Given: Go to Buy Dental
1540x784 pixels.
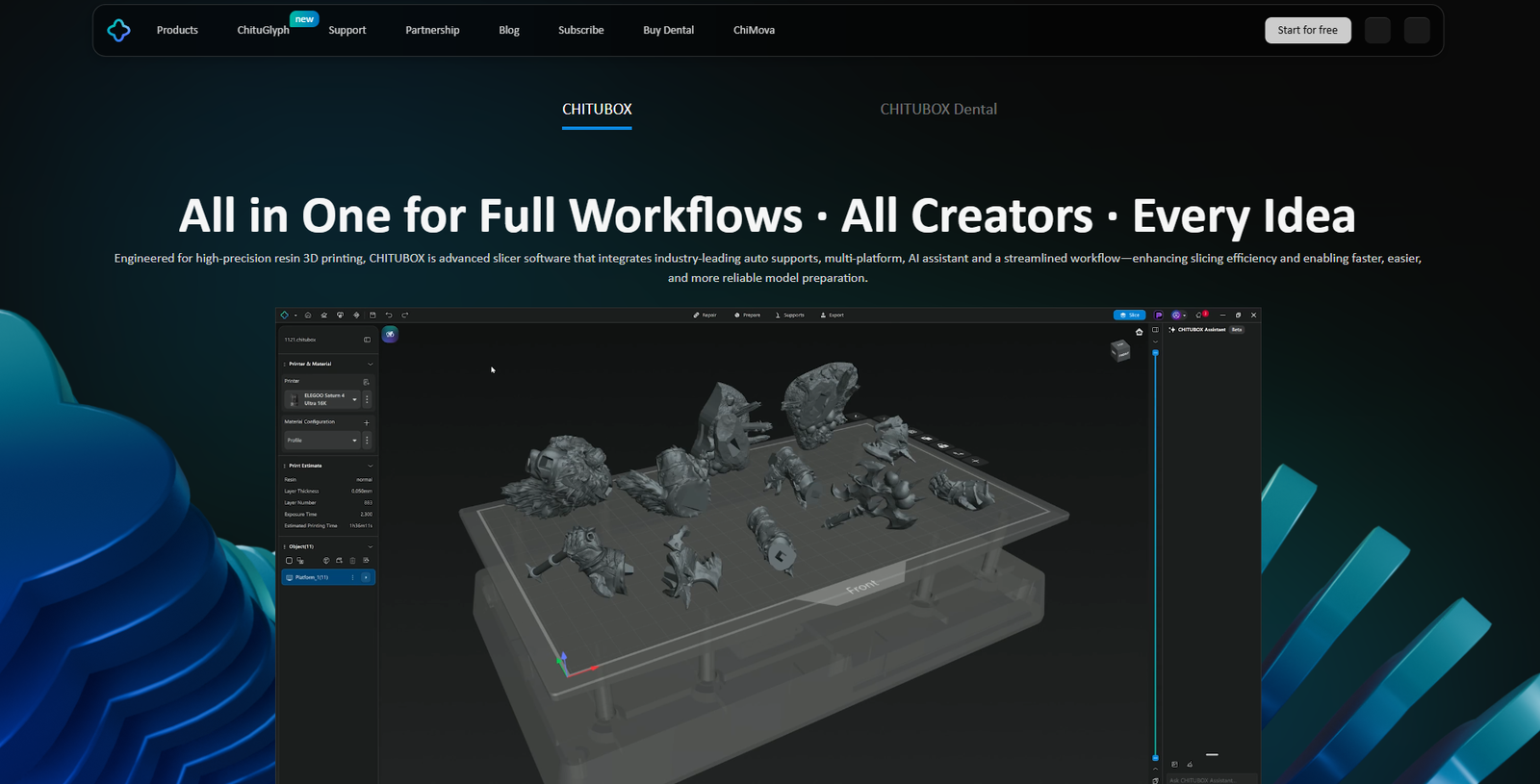Looking at the screenshot, I should (669, 30).
